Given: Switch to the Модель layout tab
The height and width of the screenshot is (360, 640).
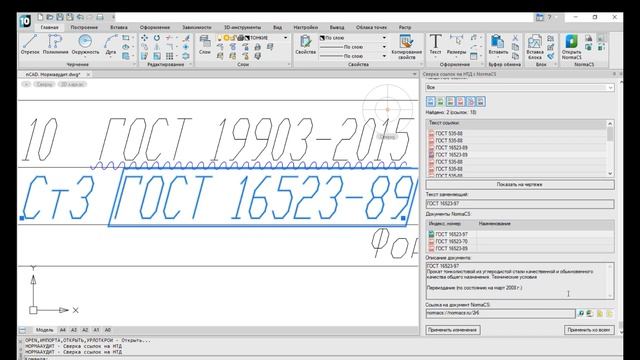Looking at the screenshot, I should click(44, 330).
